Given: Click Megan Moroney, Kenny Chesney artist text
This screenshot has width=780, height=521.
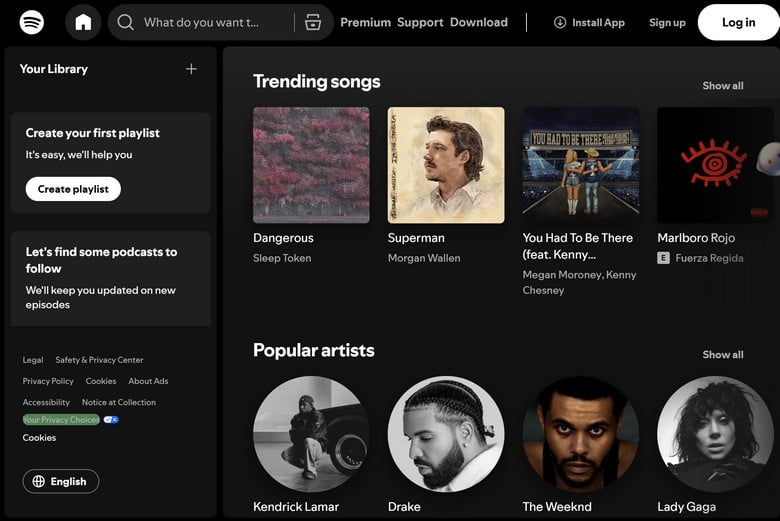Looking at the screenshot, I should [x=579, y=282].
